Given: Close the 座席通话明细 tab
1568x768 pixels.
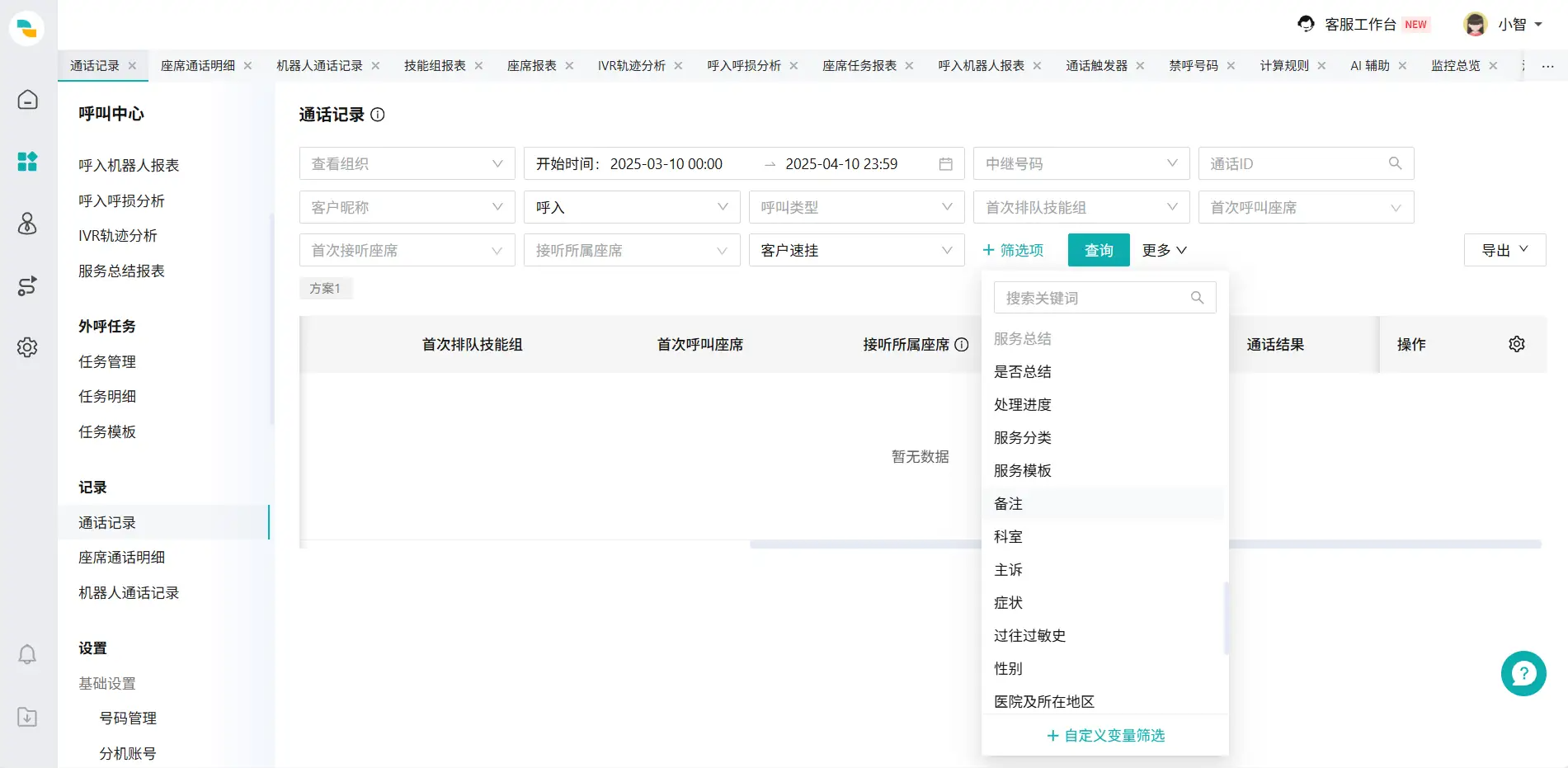Looking at the screenshot, I should point(247,65).
